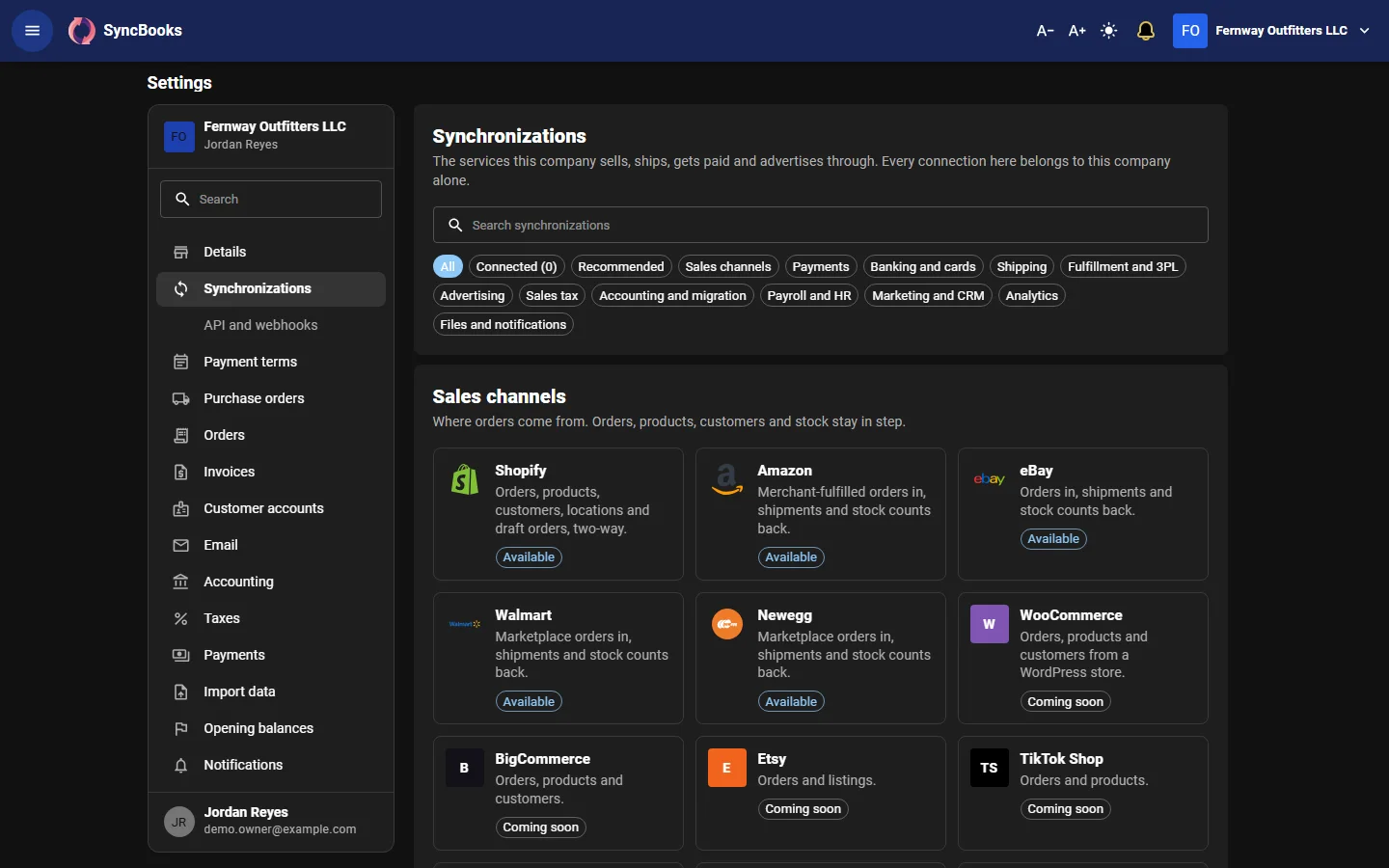Click the Purchase orders truck icon
The width and height of the screenshot is (1389, 868).
180,398
